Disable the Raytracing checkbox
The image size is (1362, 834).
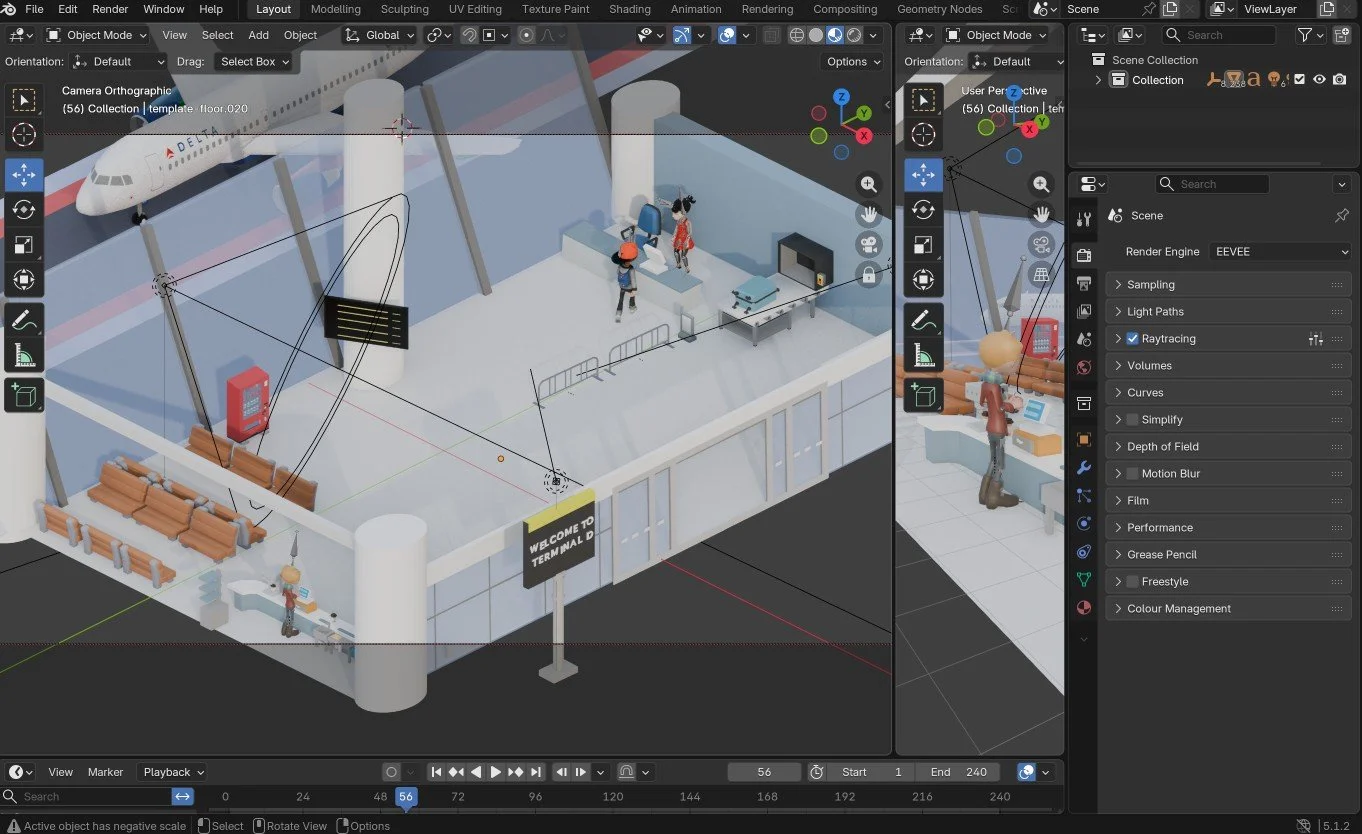click(x=1132, y=339)
